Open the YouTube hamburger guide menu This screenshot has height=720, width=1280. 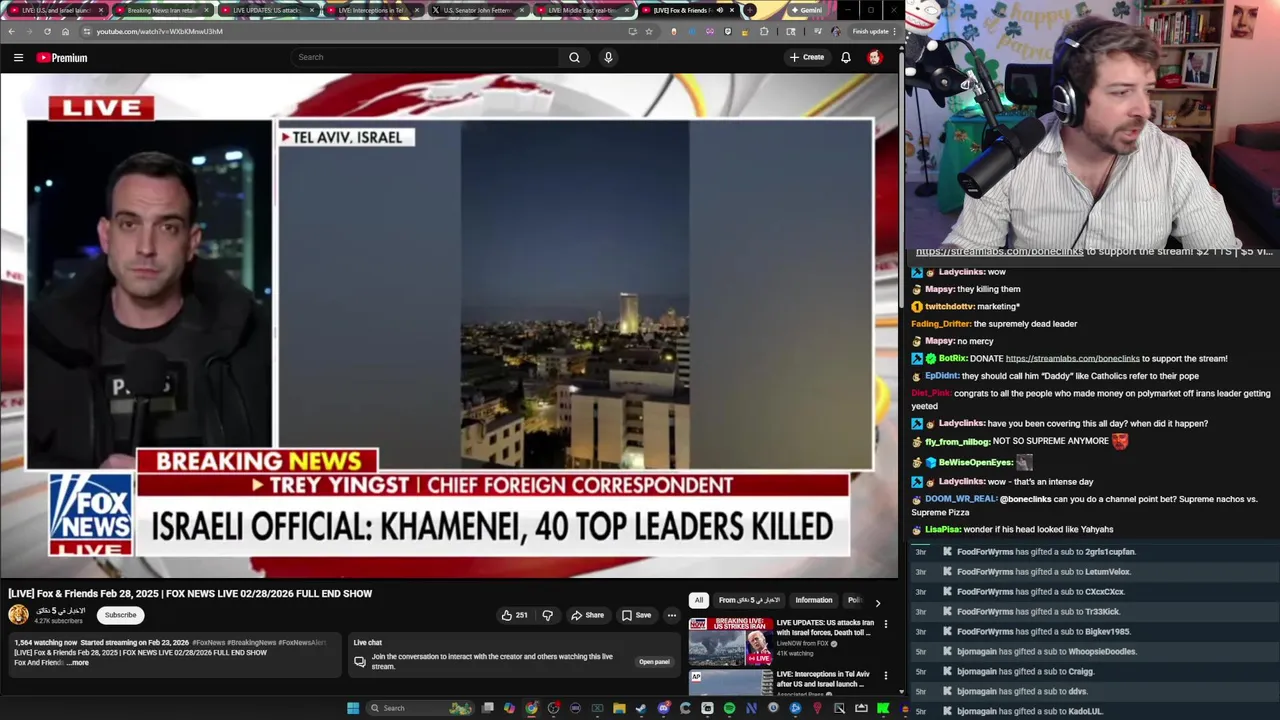18,58
